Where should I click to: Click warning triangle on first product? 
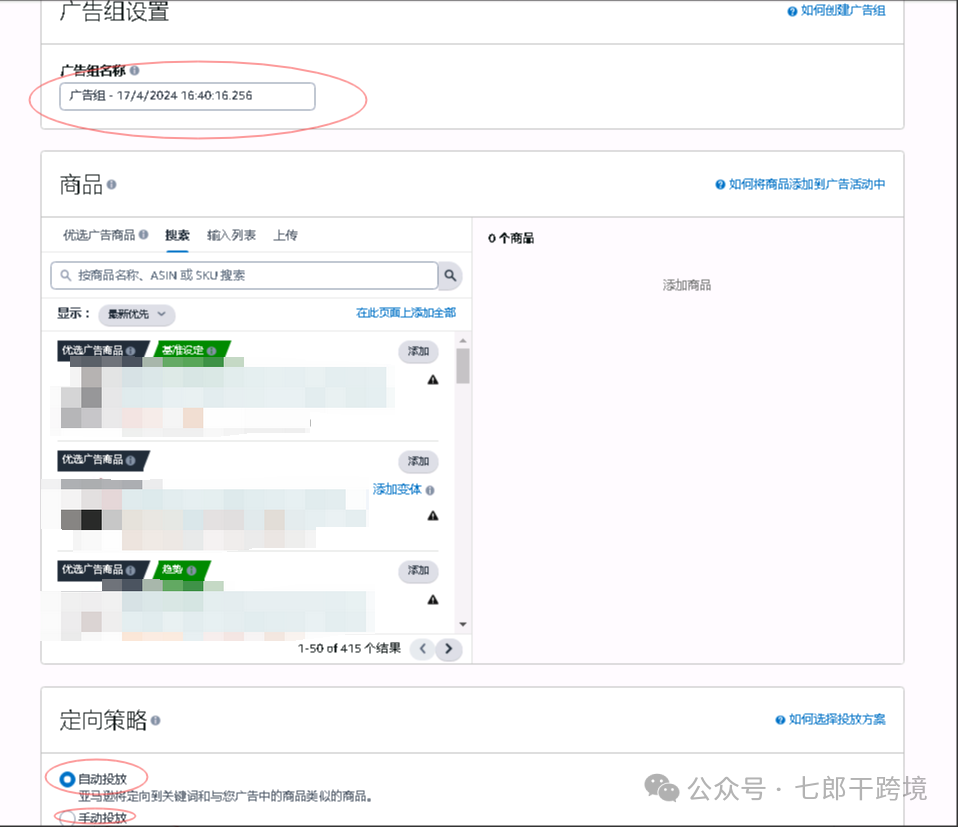[x=433, y=380]
